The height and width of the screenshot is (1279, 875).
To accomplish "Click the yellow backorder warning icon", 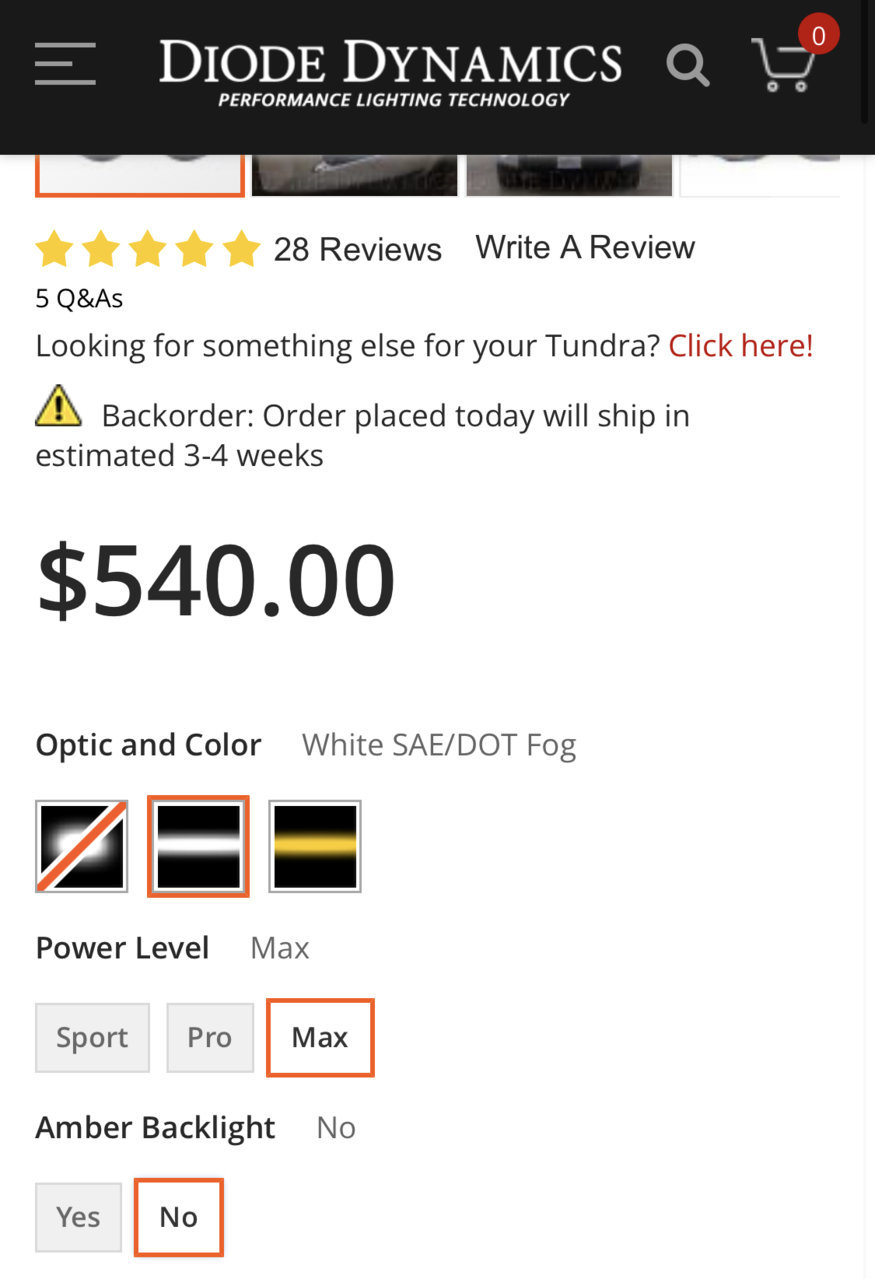I will point(59,406).
